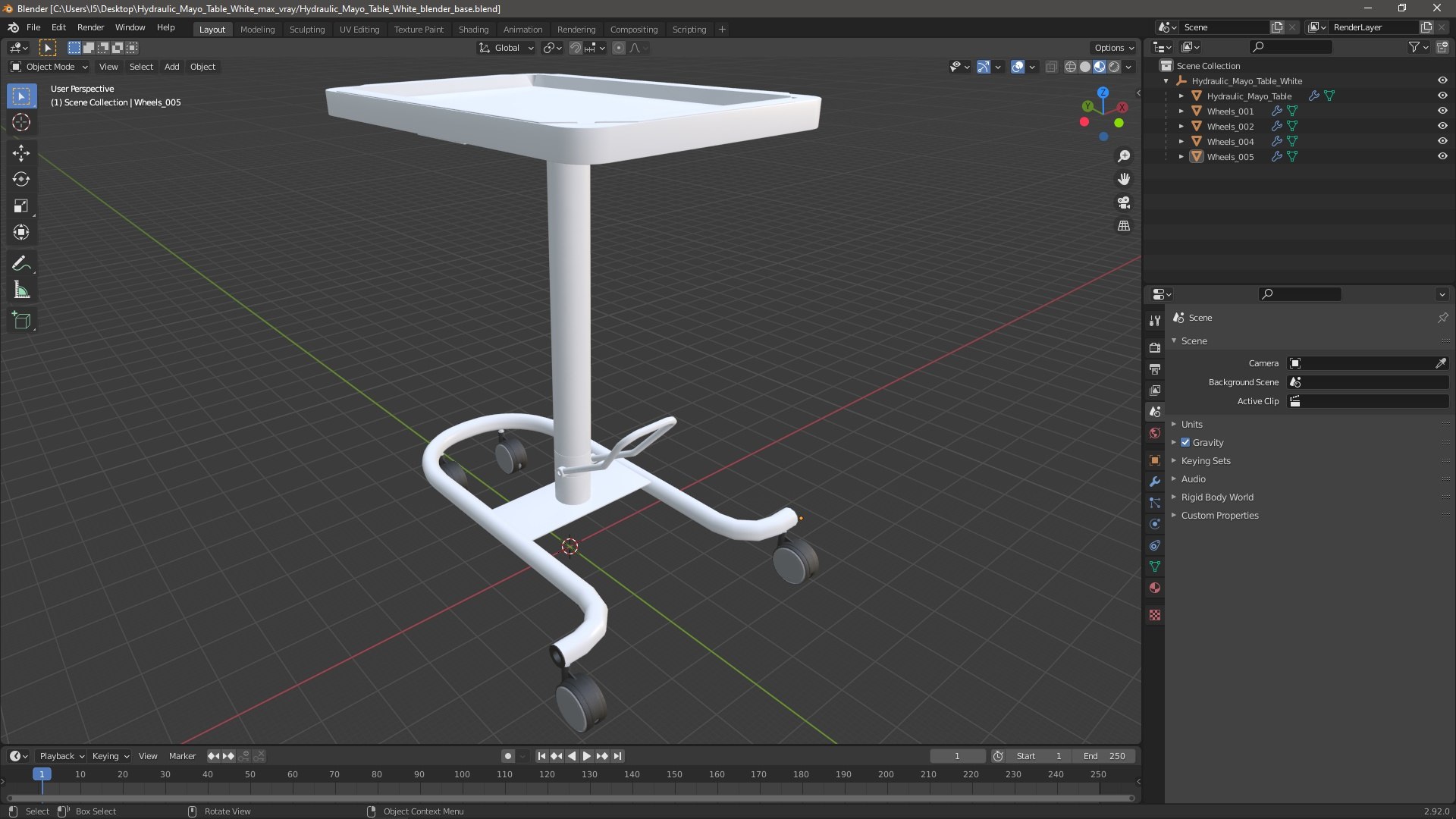Open the Modifier wrench properties tab
The height and width of the screenshot is (819, 1456).
pos(1155,482)
